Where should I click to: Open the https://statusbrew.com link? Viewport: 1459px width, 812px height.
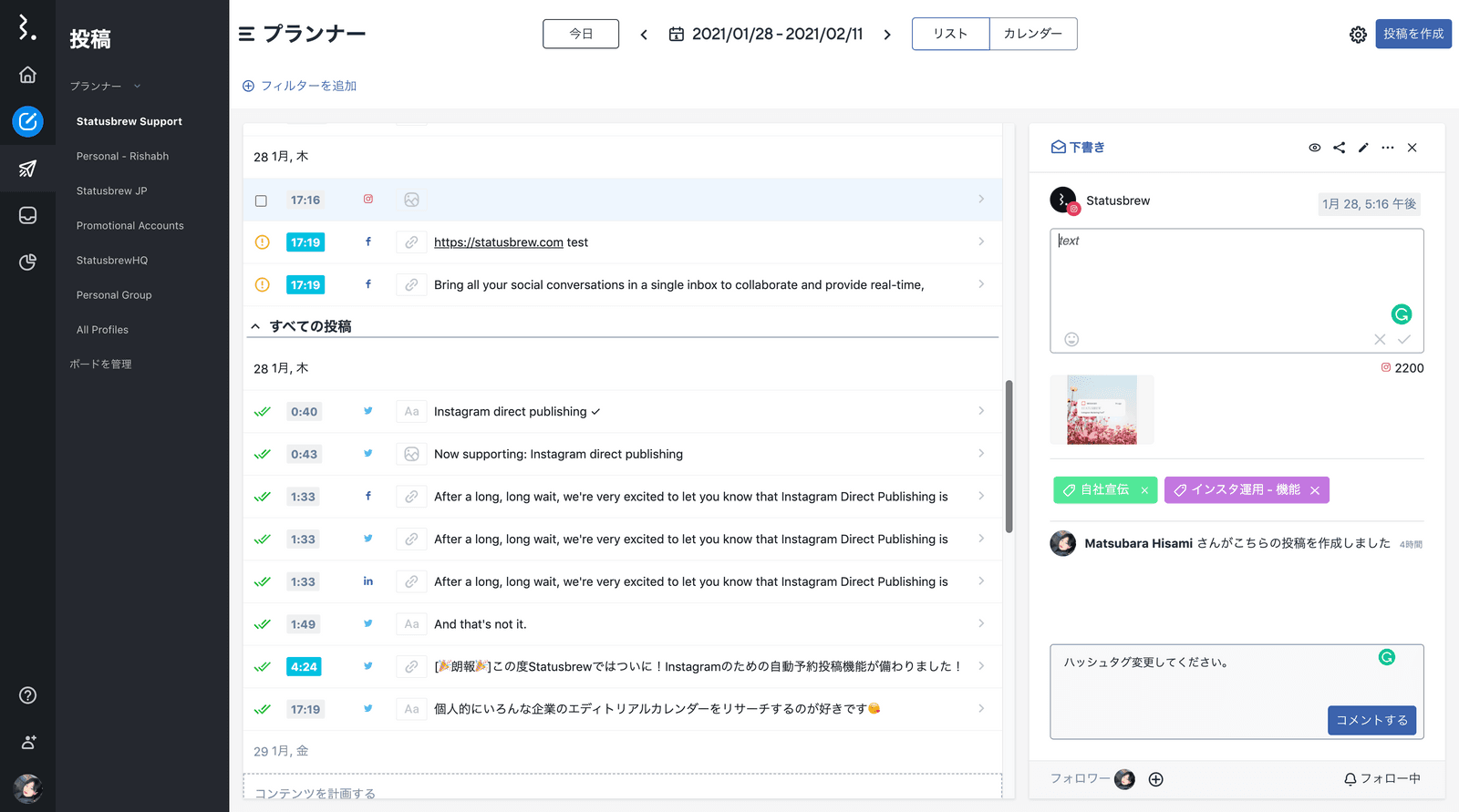(x=498, y=242)
